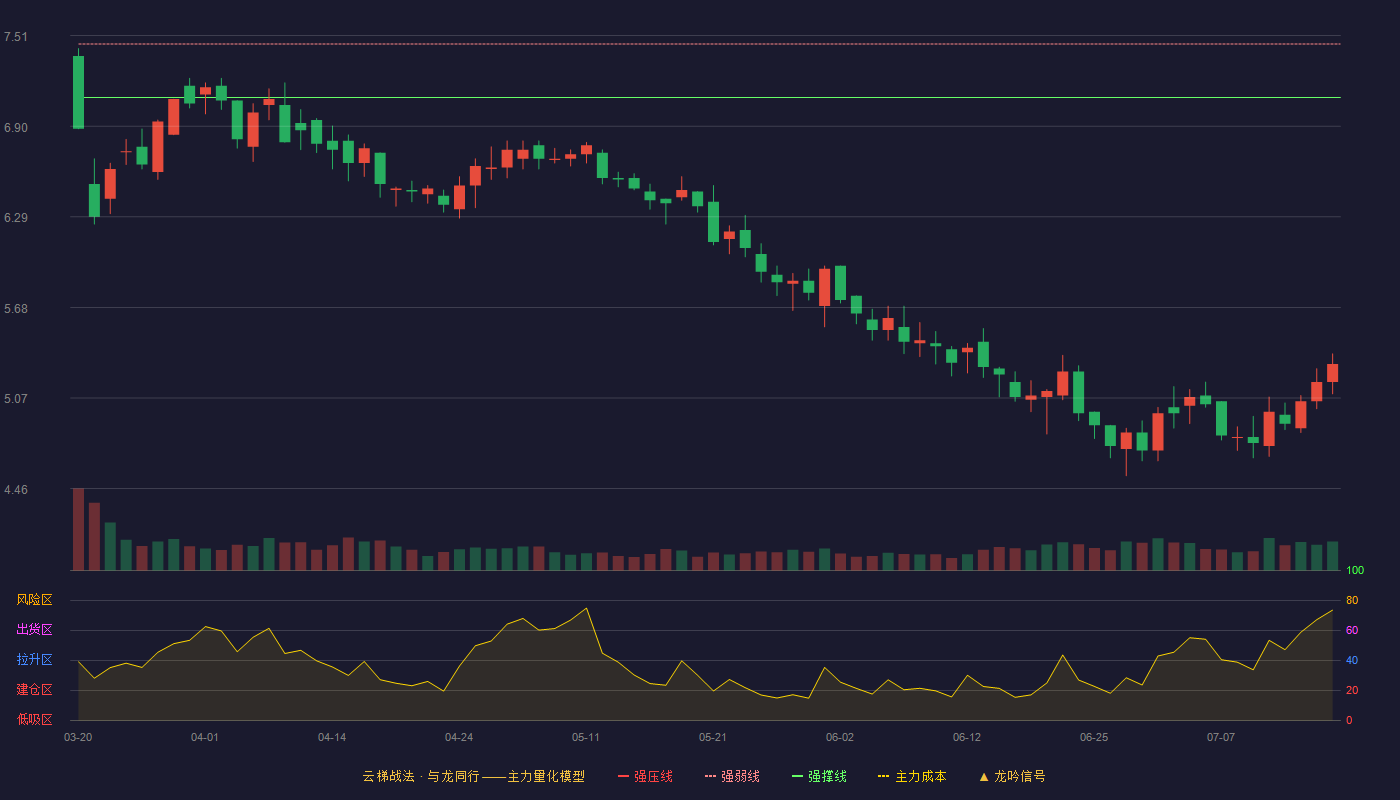Click the 7.51 price axis label
Screen dimensions: 1400x800
coord(15,37)
